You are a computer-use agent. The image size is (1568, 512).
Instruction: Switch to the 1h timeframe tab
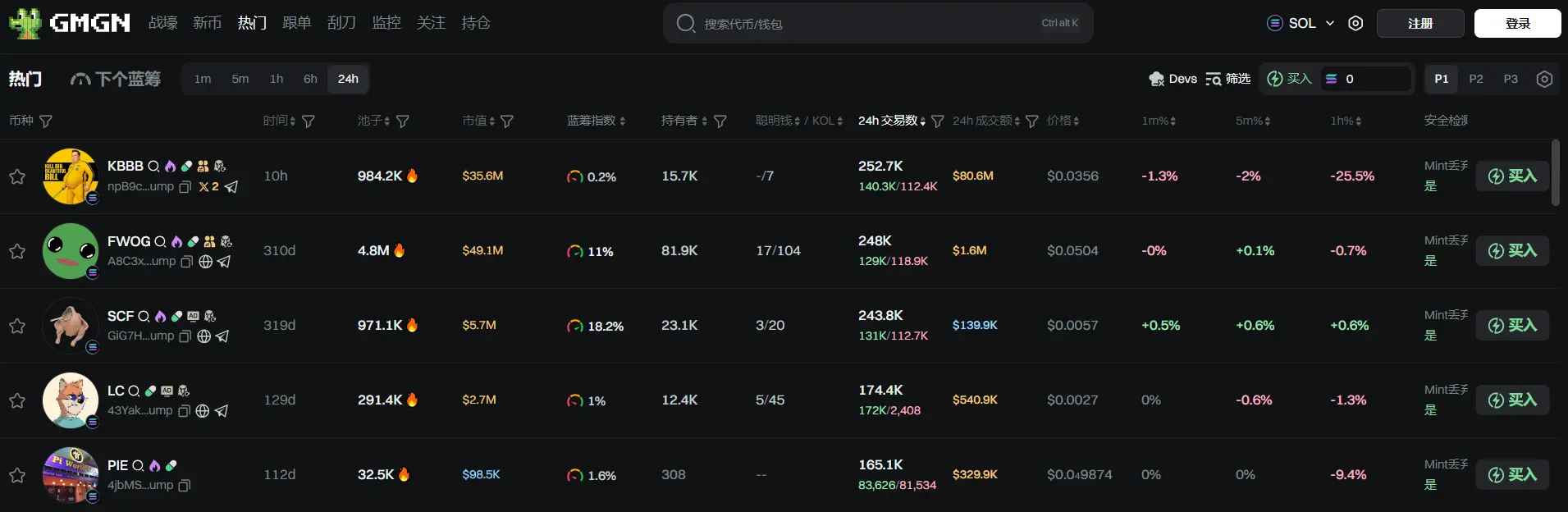pyautogui.click(x=277, y=79)
